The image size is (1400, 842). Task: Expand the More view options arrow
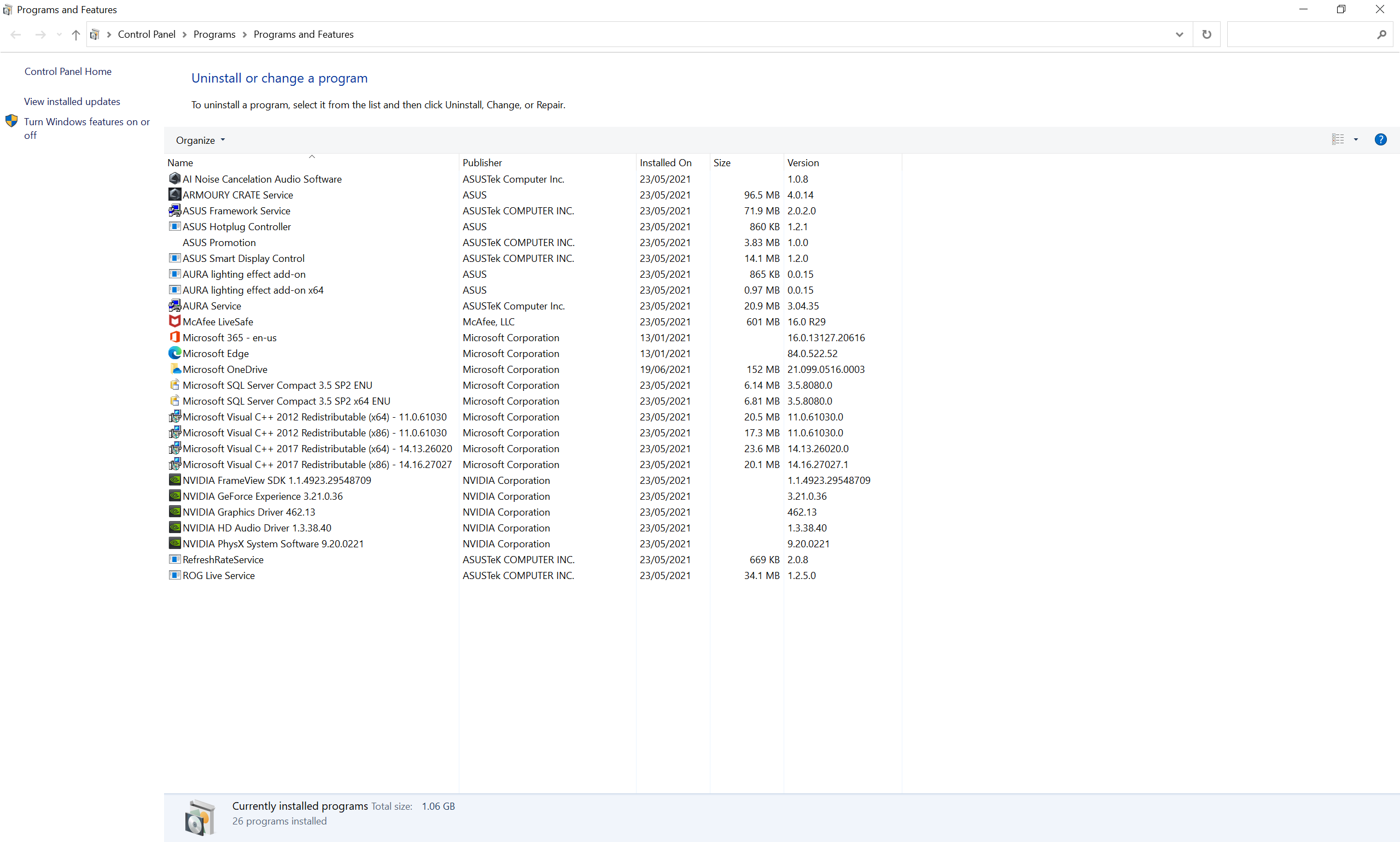[x=1356, y=139]
